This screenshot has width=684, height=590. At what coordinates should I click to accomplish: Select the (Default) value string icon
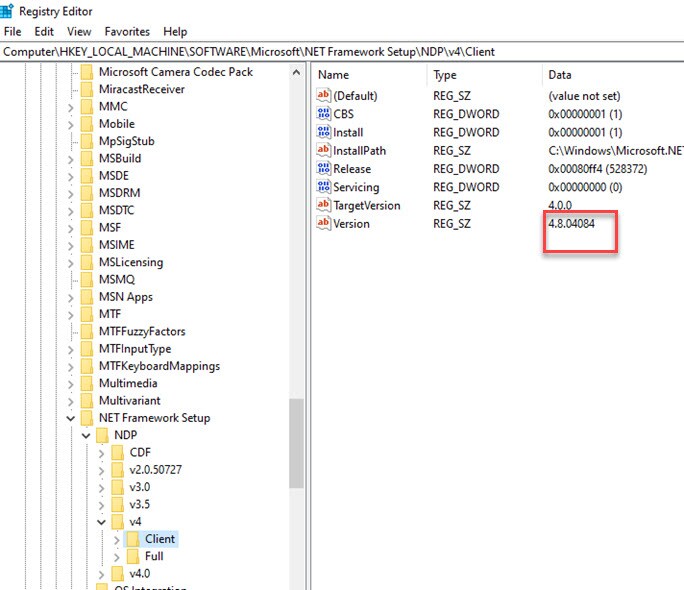tap(323, 95)
